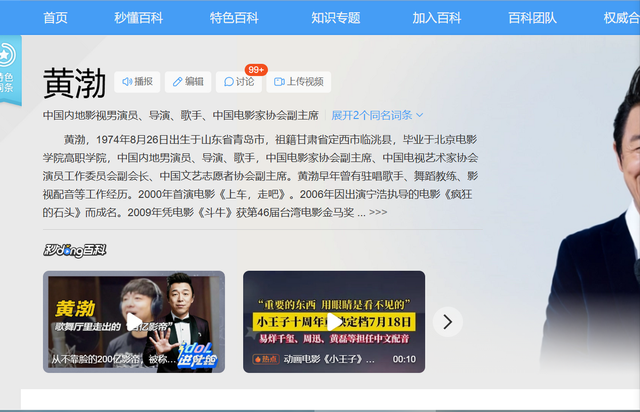Open the partially visible 权威合 navigation item
The image size is (640, 412).
(621, 18)
